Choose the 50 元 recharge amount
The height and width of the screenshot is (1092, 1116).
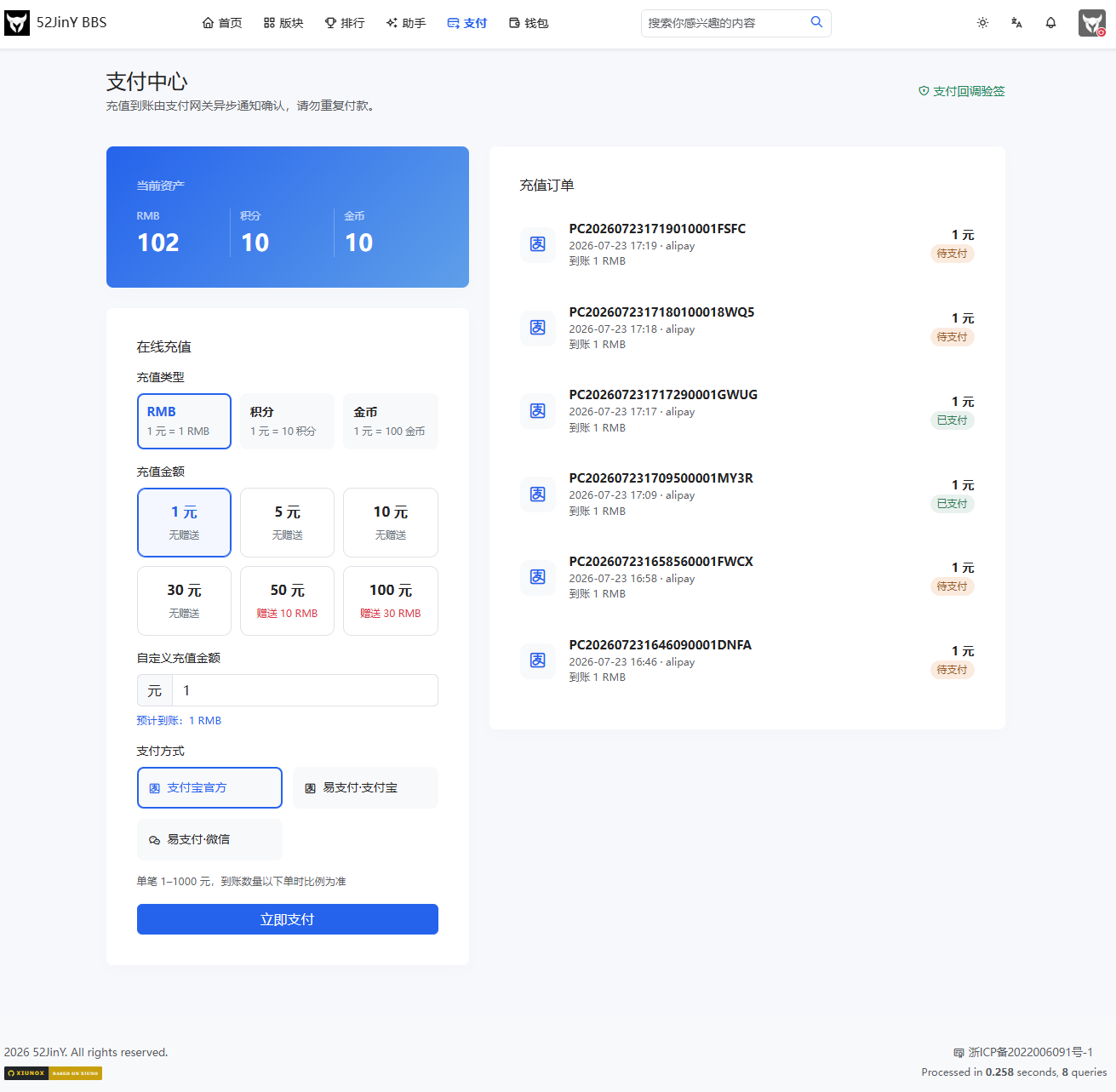tap(287, 601)
